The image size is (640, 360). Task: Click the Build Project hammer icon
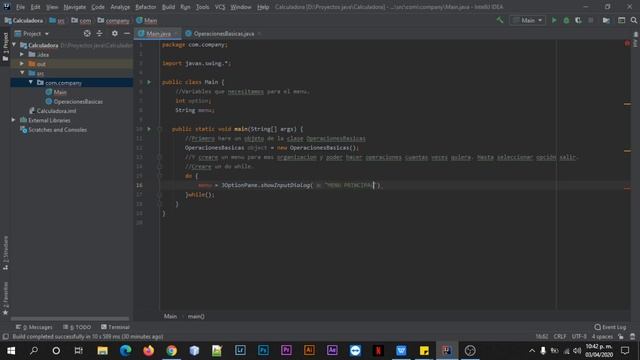500,20
